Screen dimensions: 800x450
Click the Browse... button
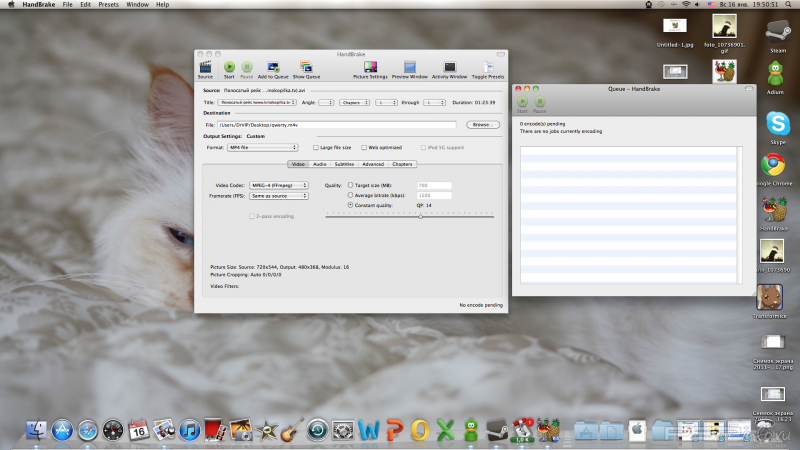click(482, 125)
